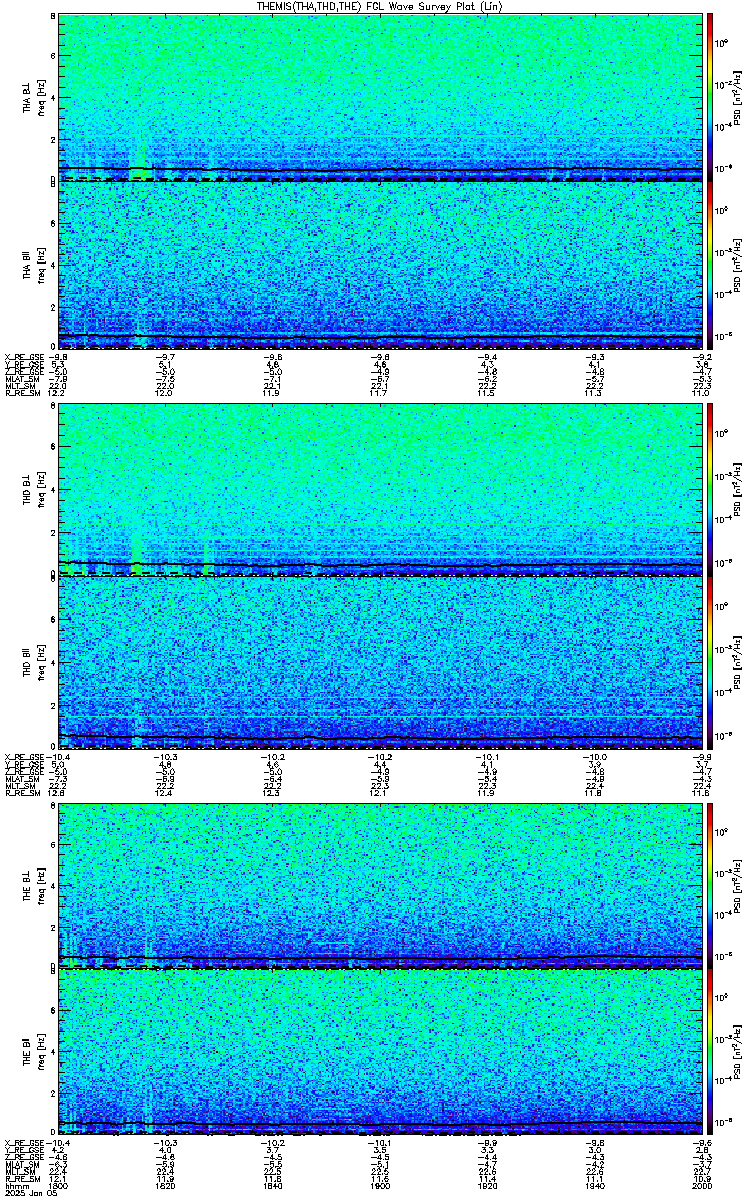Click the THE B-parallel spectrogram panel

pyautogui.click(x=381, y=1052)
